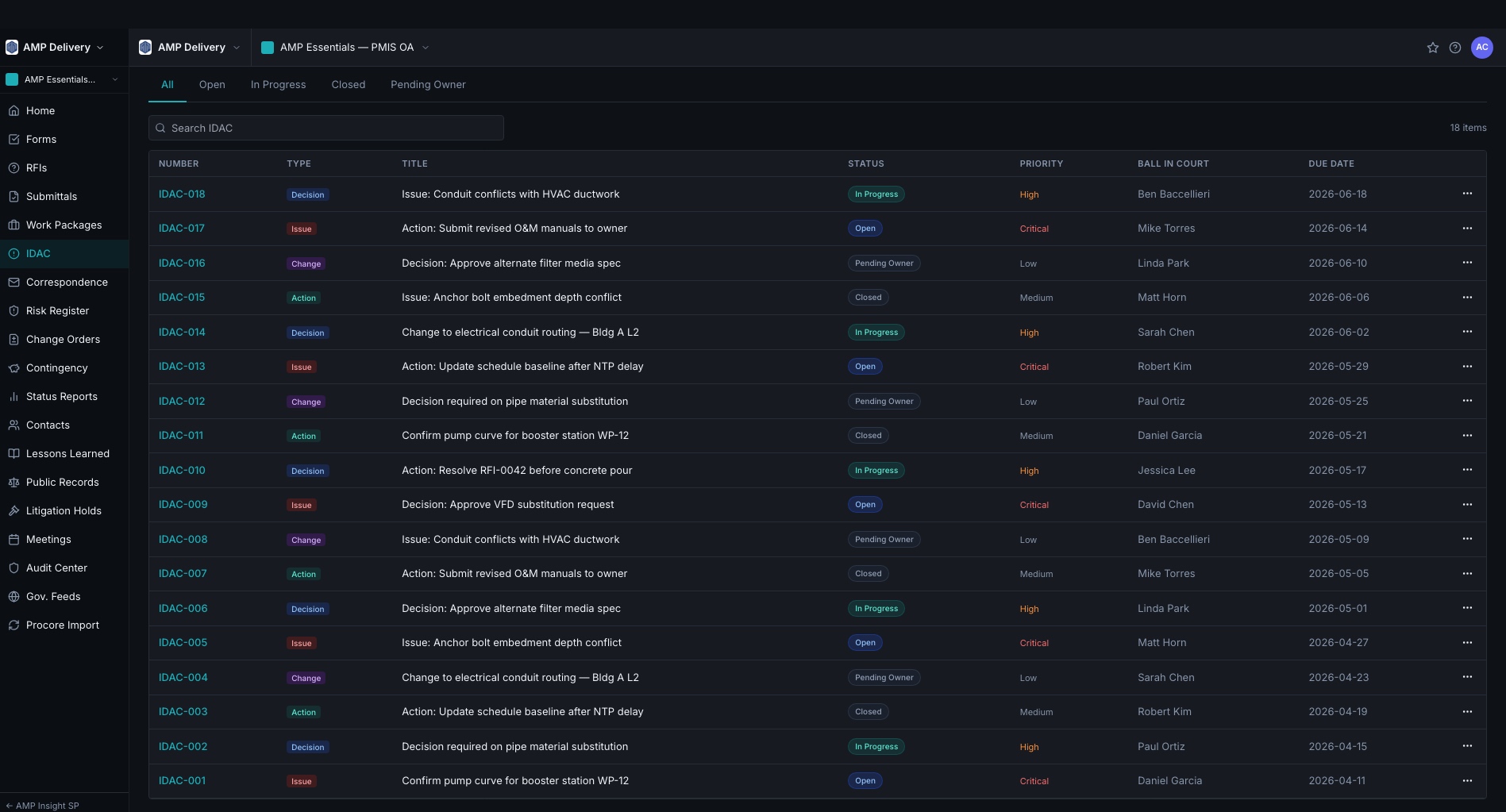
Task: Click the Action type badge for IDAC-011
Action: (x=303, y=437)
